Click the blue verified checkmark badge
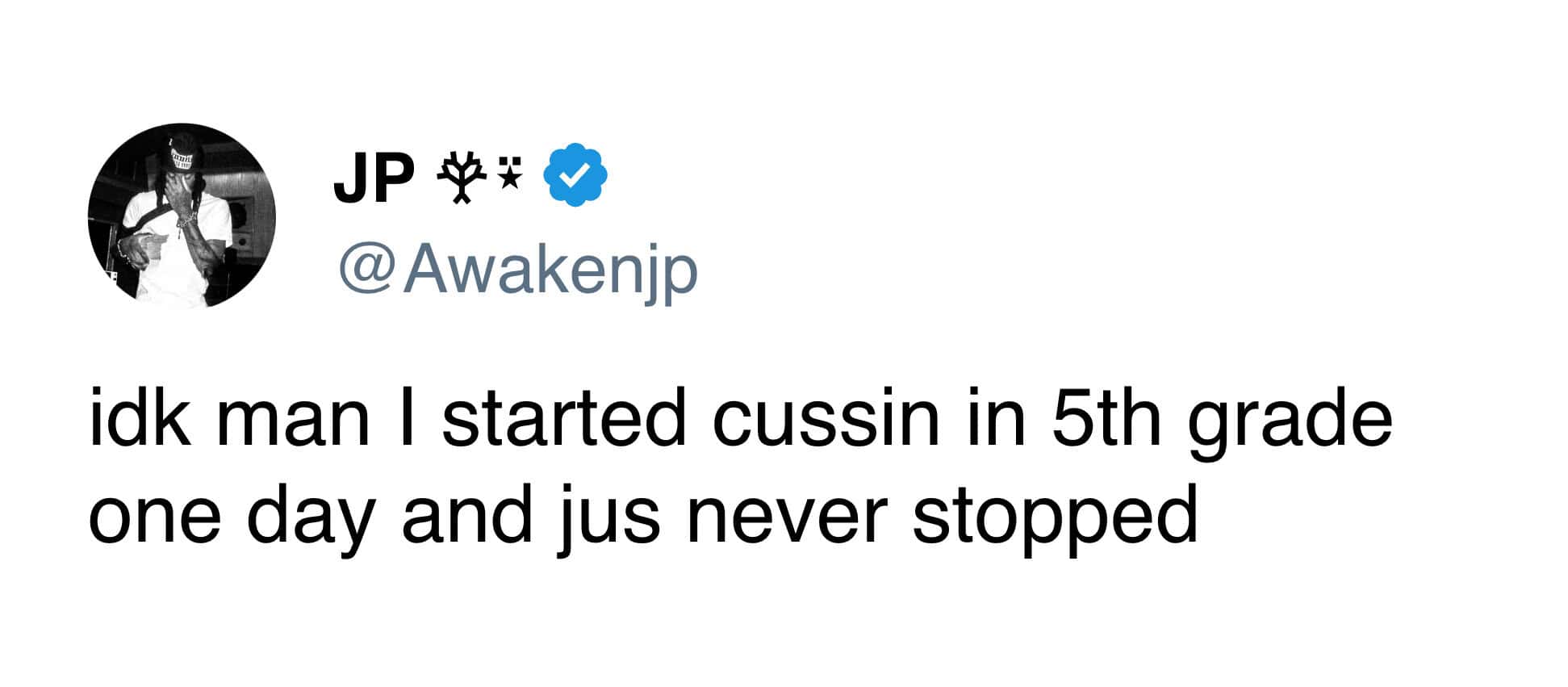Viewport: 1568px width, 687px height. point(578,175)
